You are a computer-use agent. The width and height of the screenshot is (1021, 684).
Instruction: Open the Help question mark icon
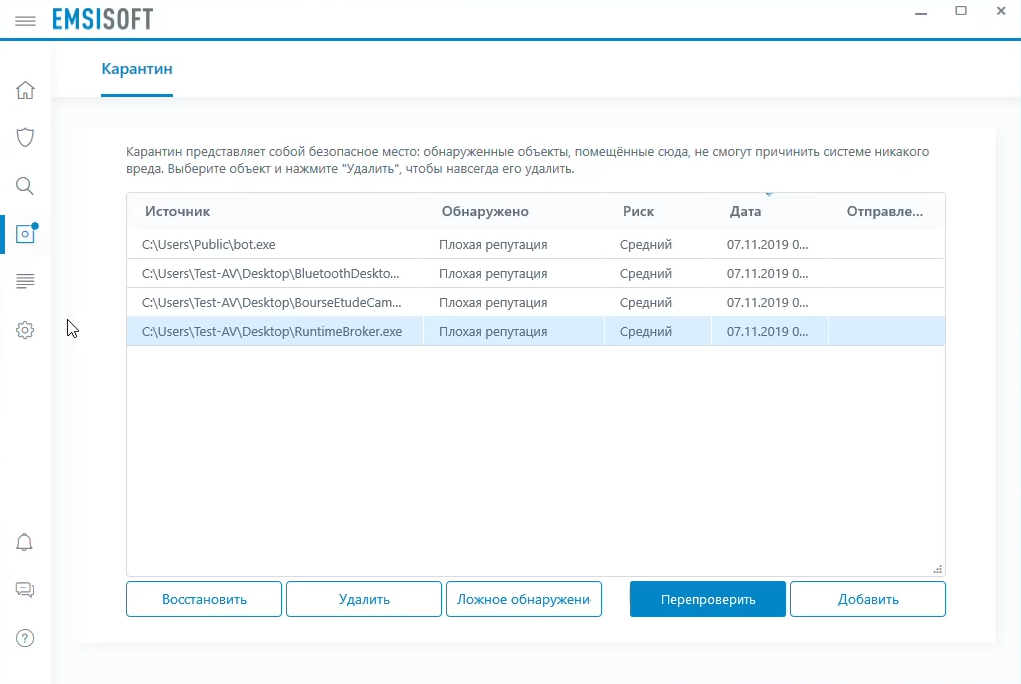[x=26, y=637]
